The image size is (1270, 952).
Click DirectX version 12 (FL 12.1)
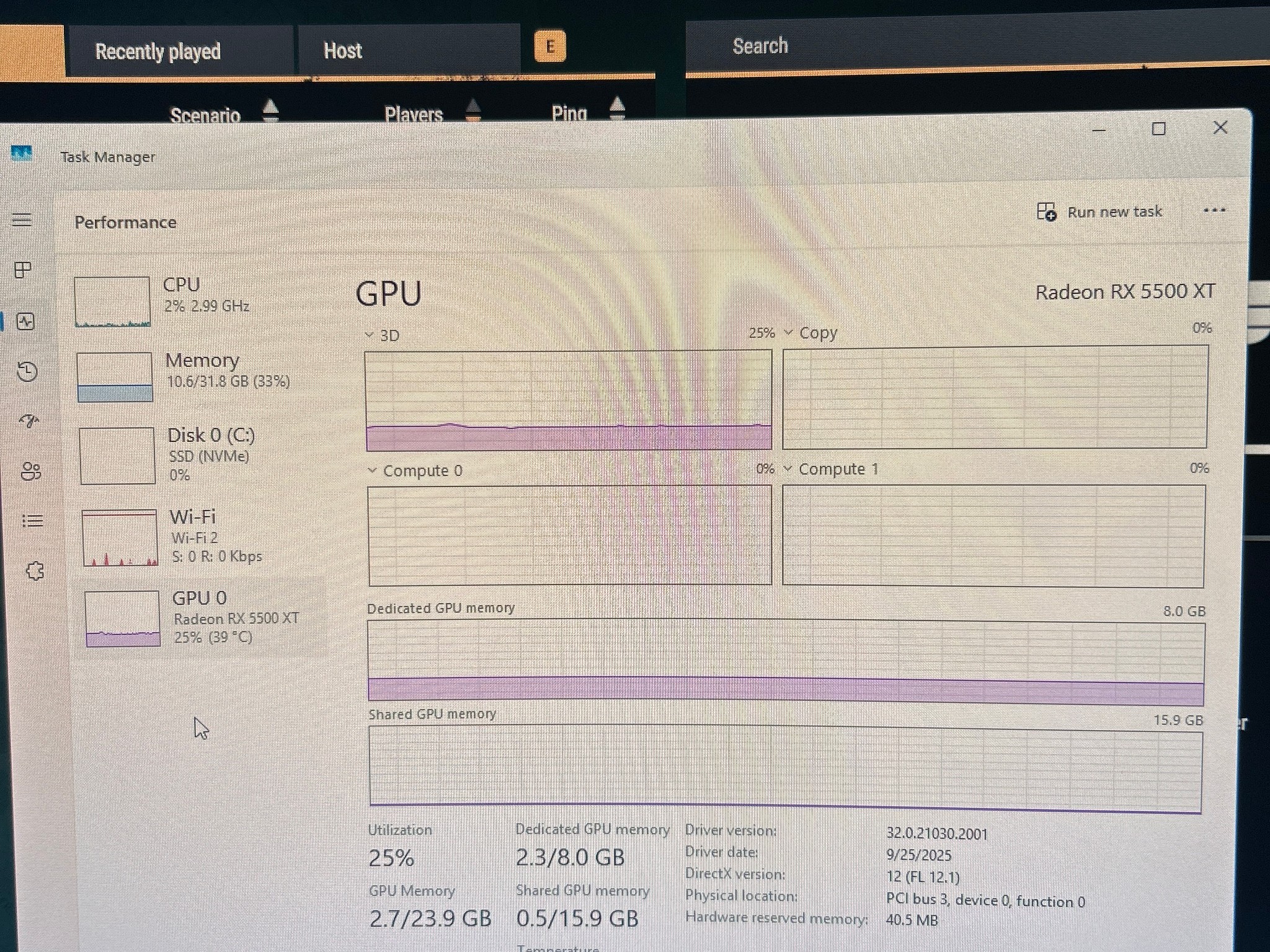pos(923,878)
